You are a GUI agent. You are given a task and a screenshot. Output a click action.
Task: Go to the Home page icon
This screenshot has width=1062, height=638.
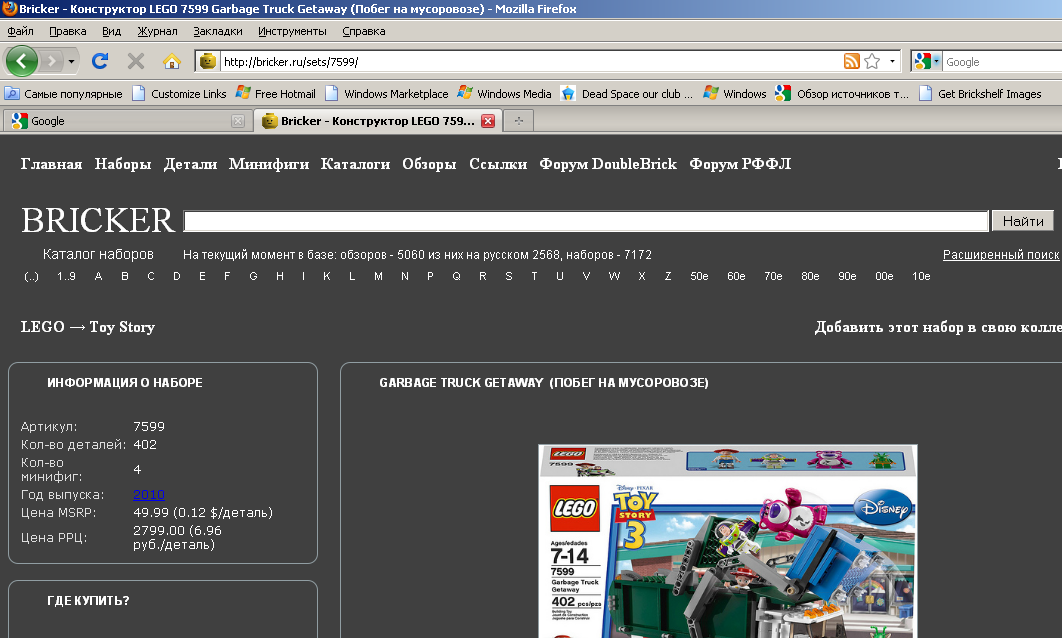click(x=172, y=62)
